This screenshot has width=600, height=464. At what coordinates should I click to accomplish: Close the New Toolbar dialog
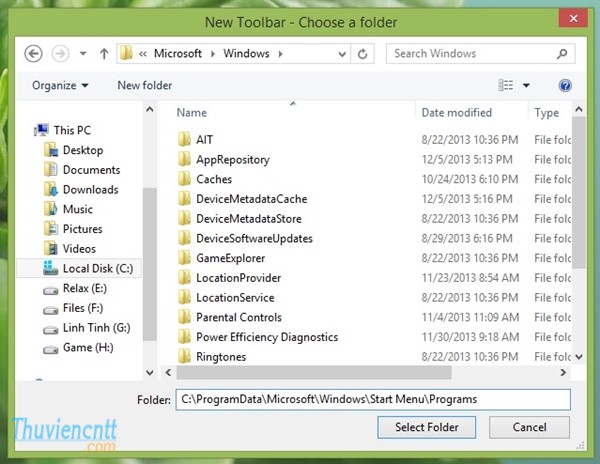coord(573,18)
